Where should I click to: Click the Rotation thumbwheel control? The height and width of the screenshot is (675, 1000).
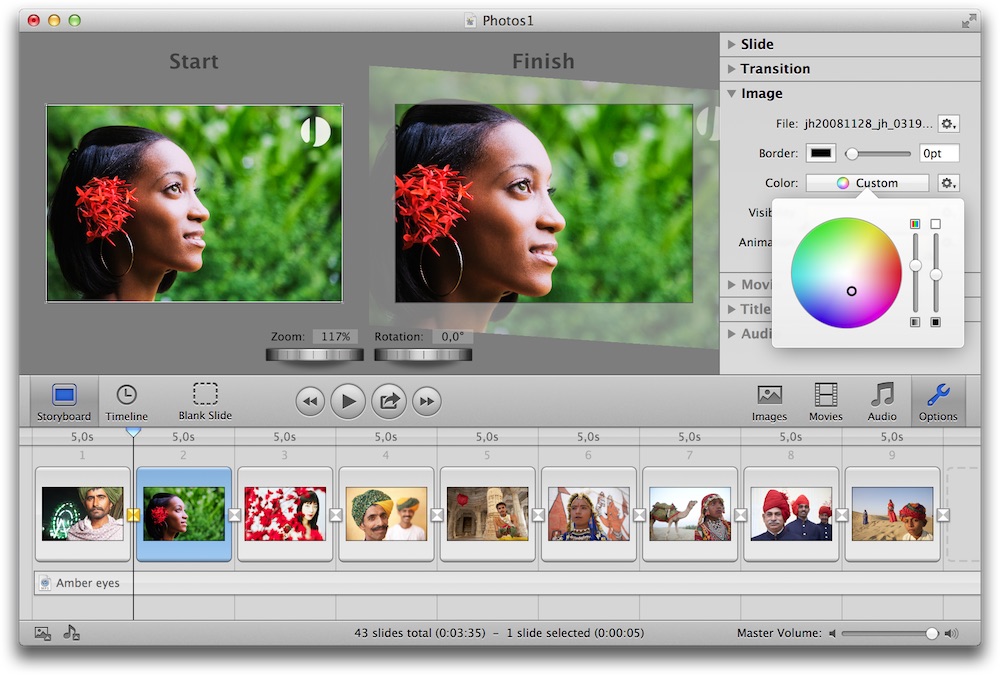click(423, 355)
